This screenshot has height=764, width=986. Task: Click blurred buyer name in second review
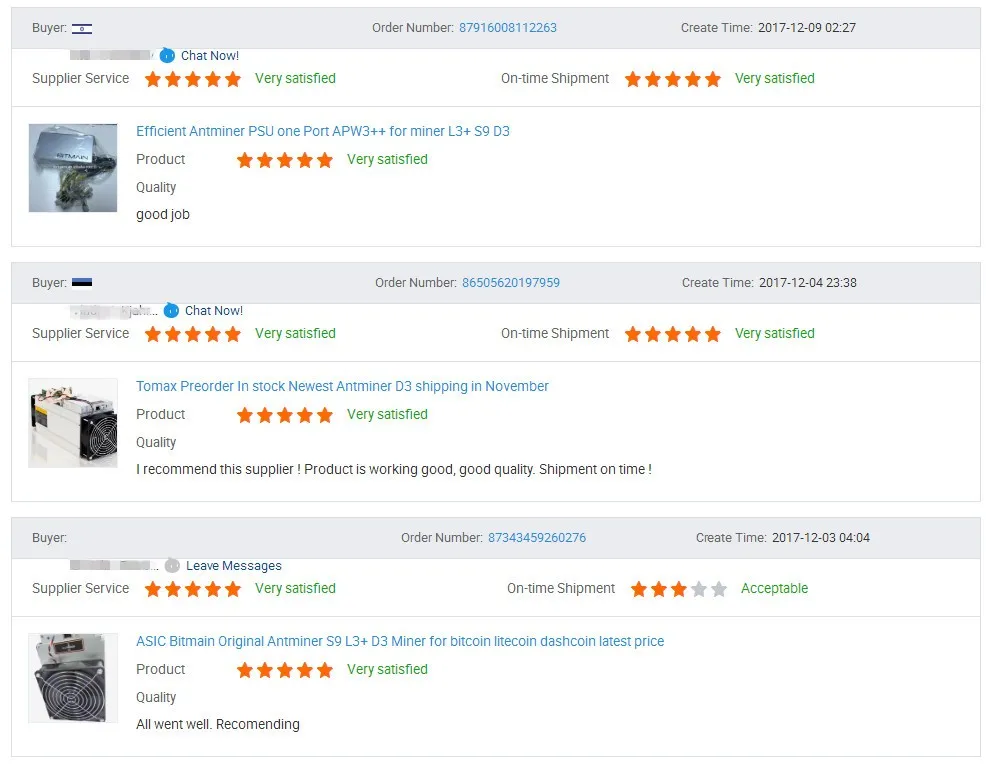(114, 311)
